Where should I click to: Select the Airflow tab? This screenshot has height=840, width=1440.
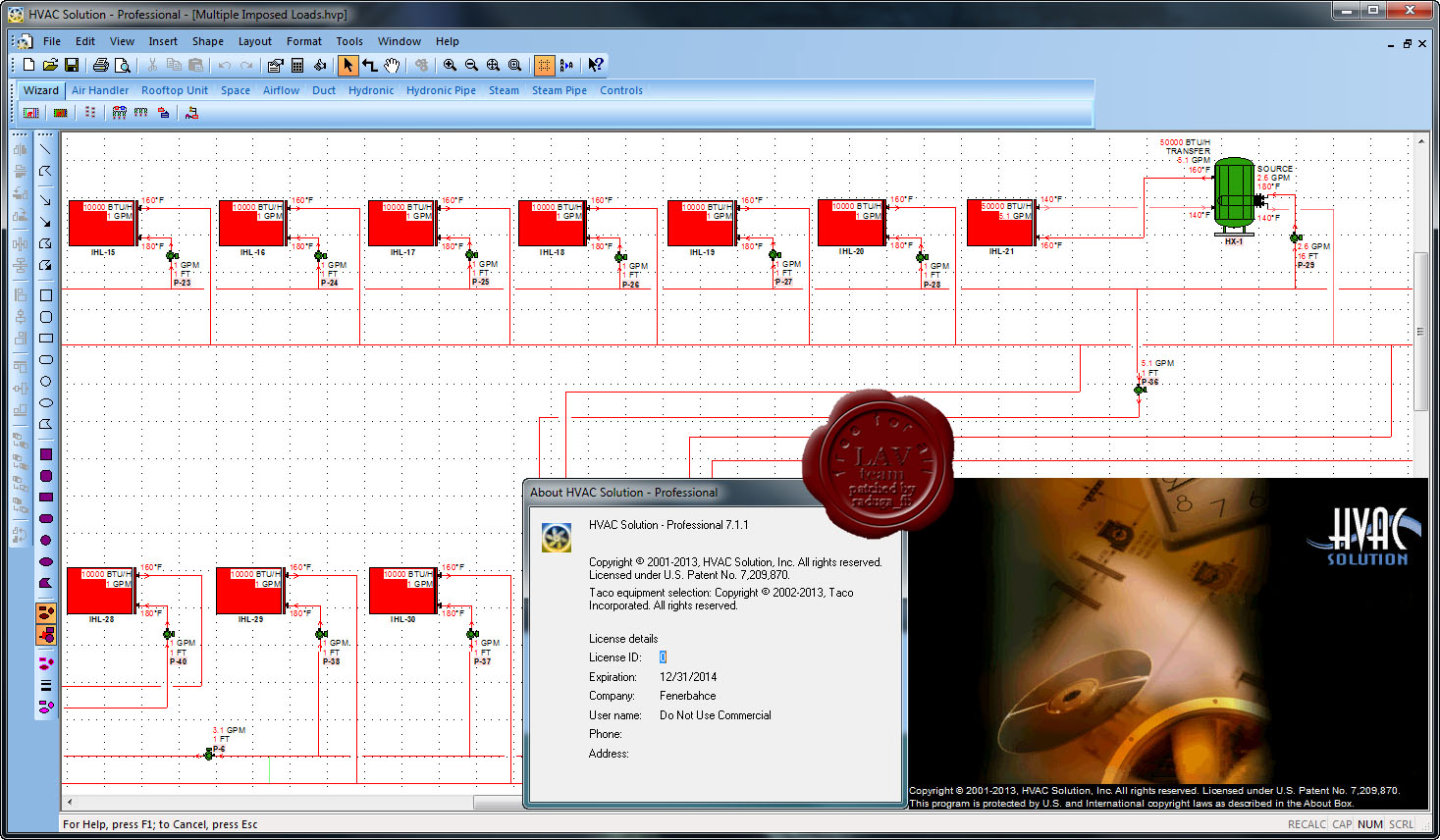[281, 90]
